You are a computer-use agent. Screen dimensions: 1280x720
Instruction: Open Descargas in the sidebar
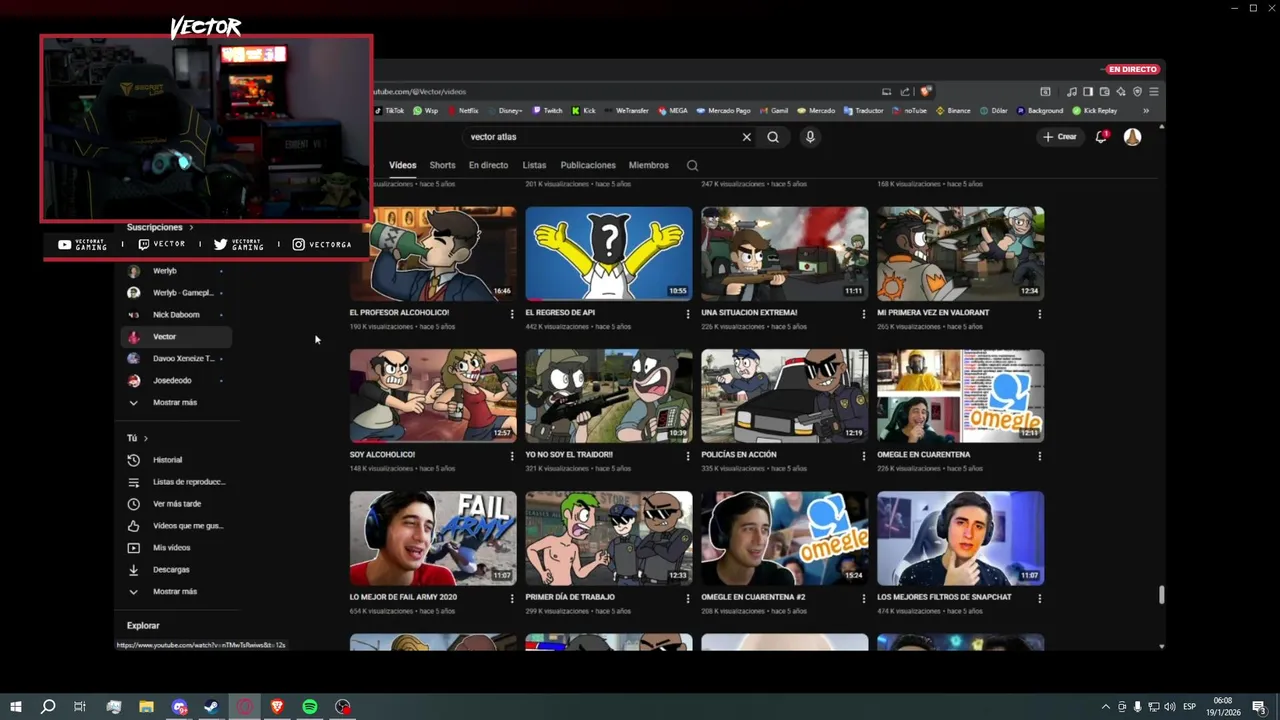176,570
